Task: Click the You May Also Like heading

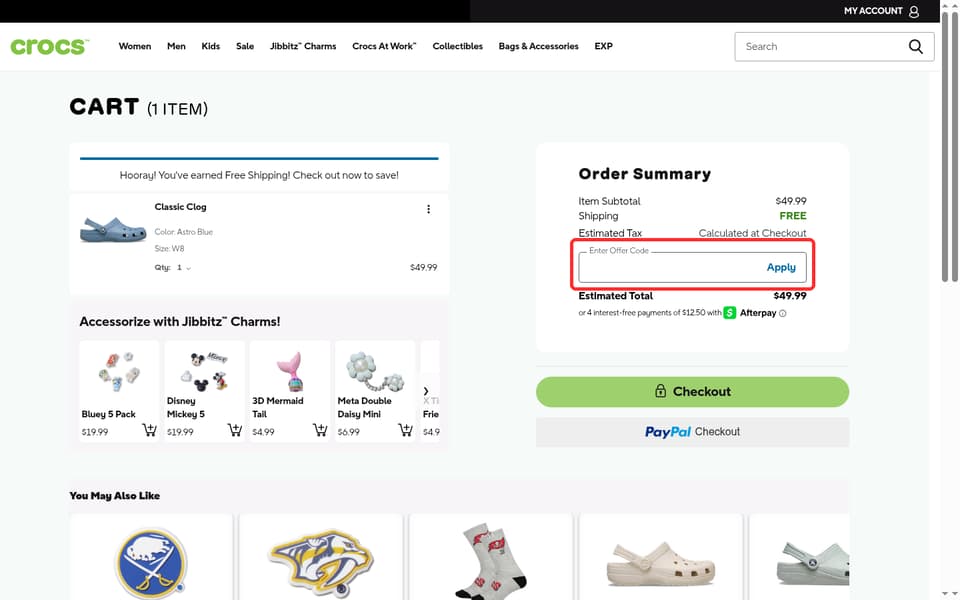Action: pyautogui.click(x=114, y=496)
